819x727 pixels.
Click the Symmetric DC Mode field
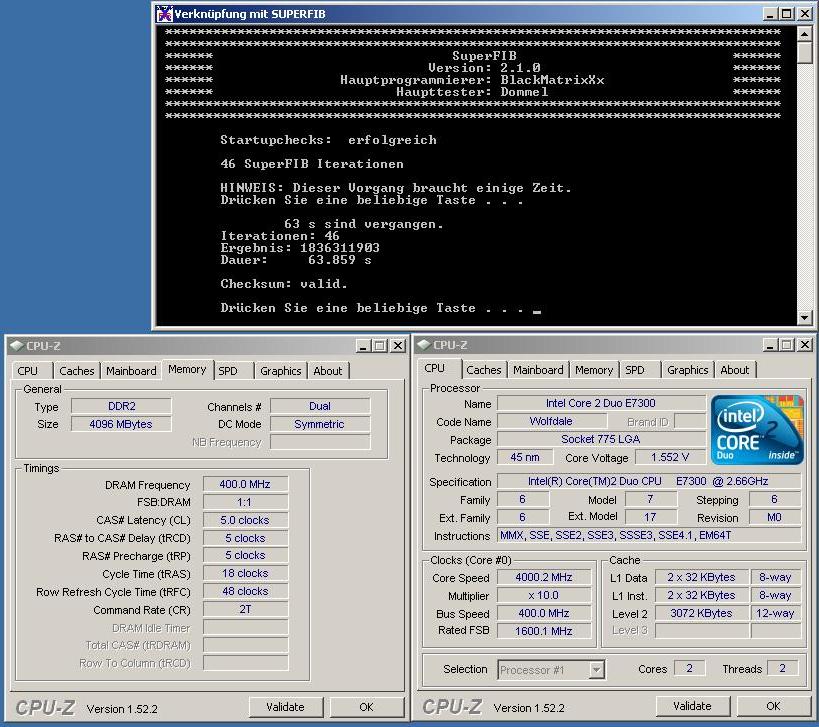point(320,424)
